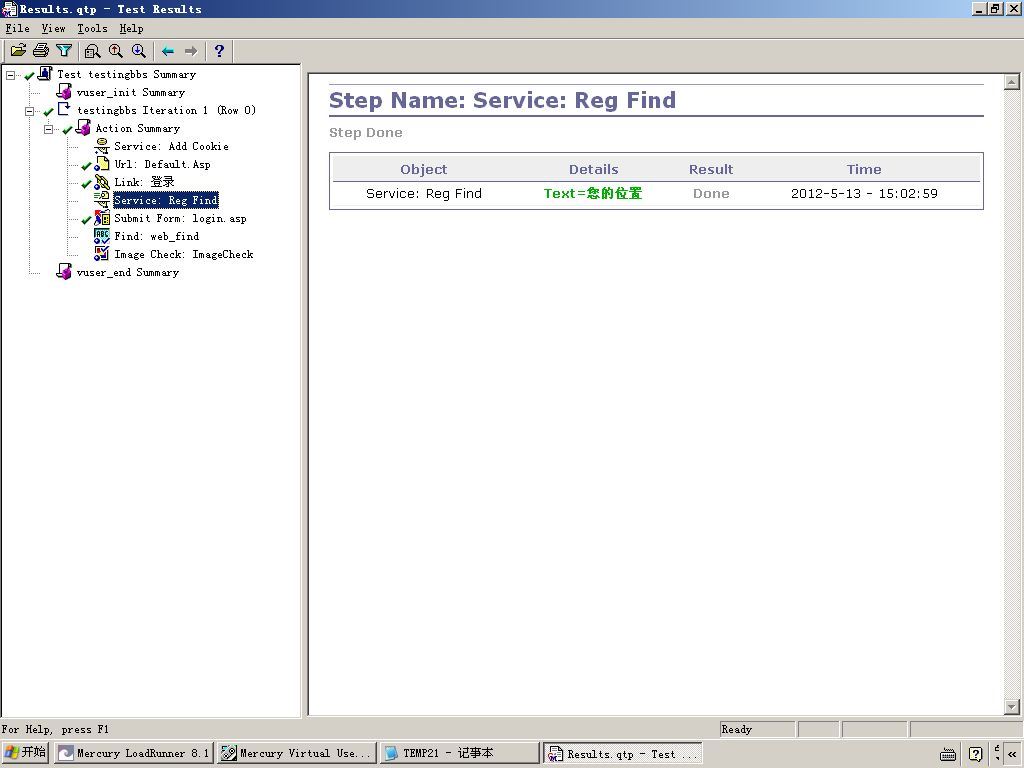The image size is (1024, 768).
Task: Click the Image Check icon
Action: click(x=102, y=254)
